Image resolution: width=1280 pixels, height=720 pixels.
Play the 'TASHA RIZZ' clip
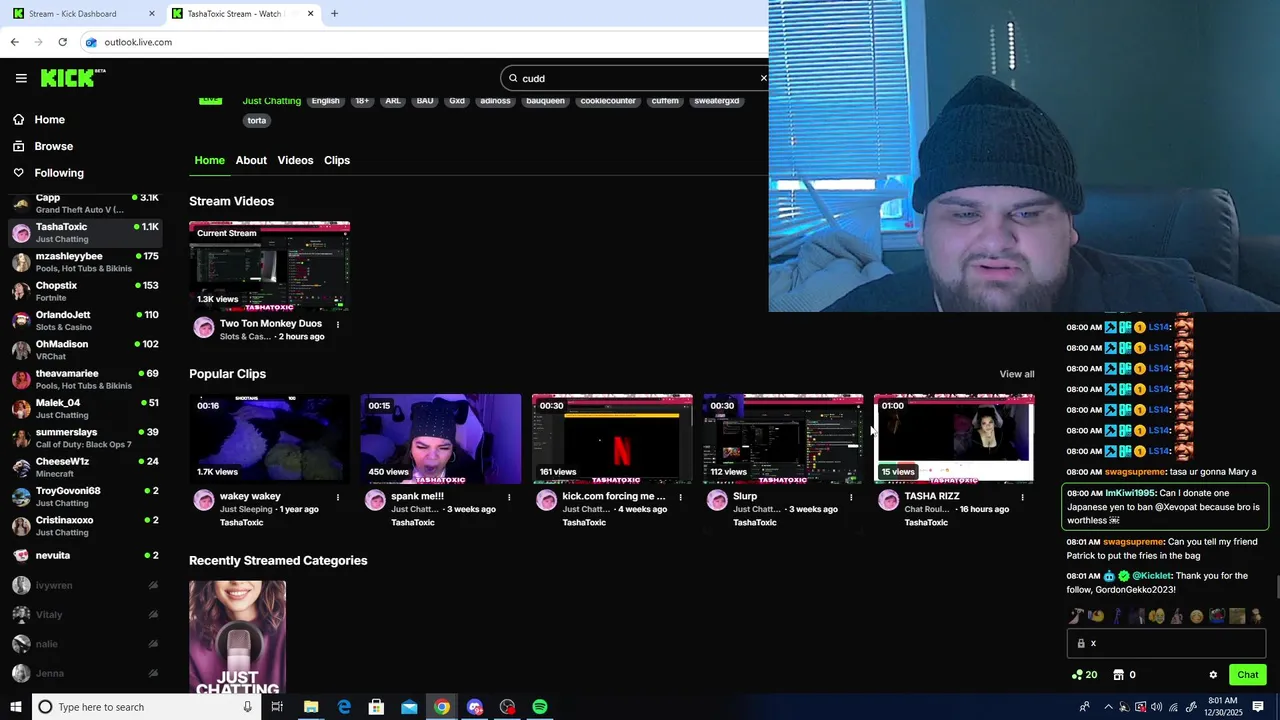point(954,439)
